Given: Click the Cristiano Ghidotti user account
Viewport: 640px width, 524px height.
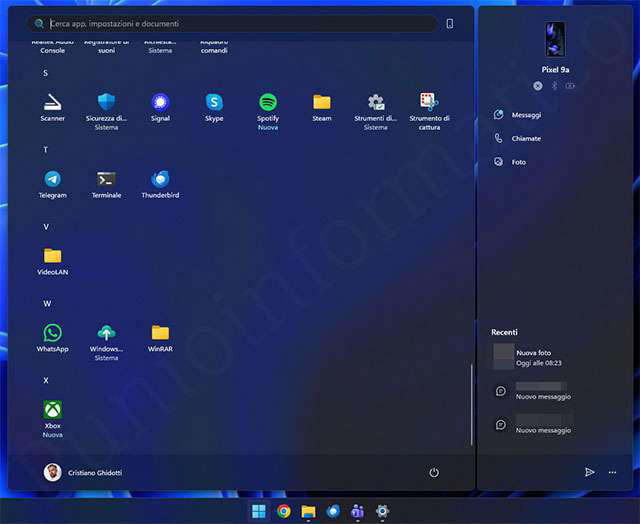Looking at the screenshot, I should click(83, 473).
